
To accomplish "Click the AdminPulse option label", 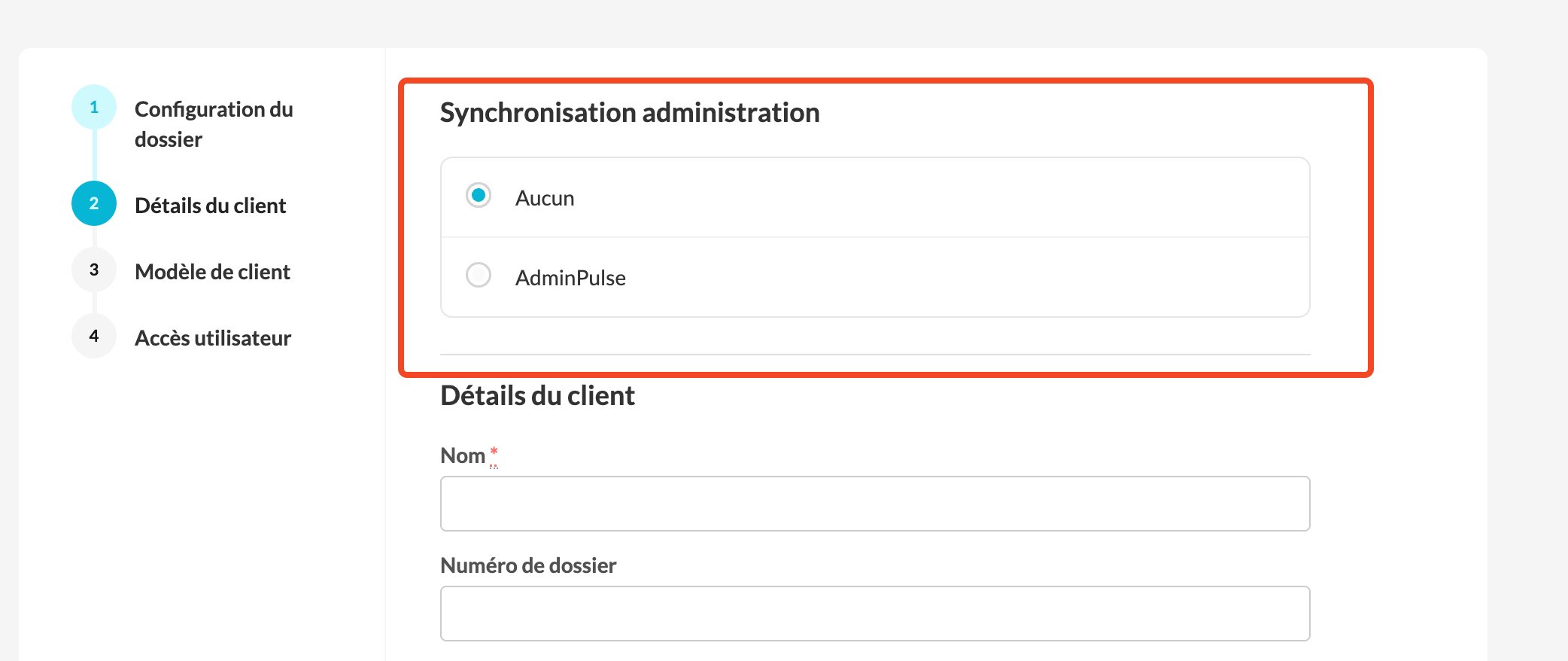I will coord(570,278).
